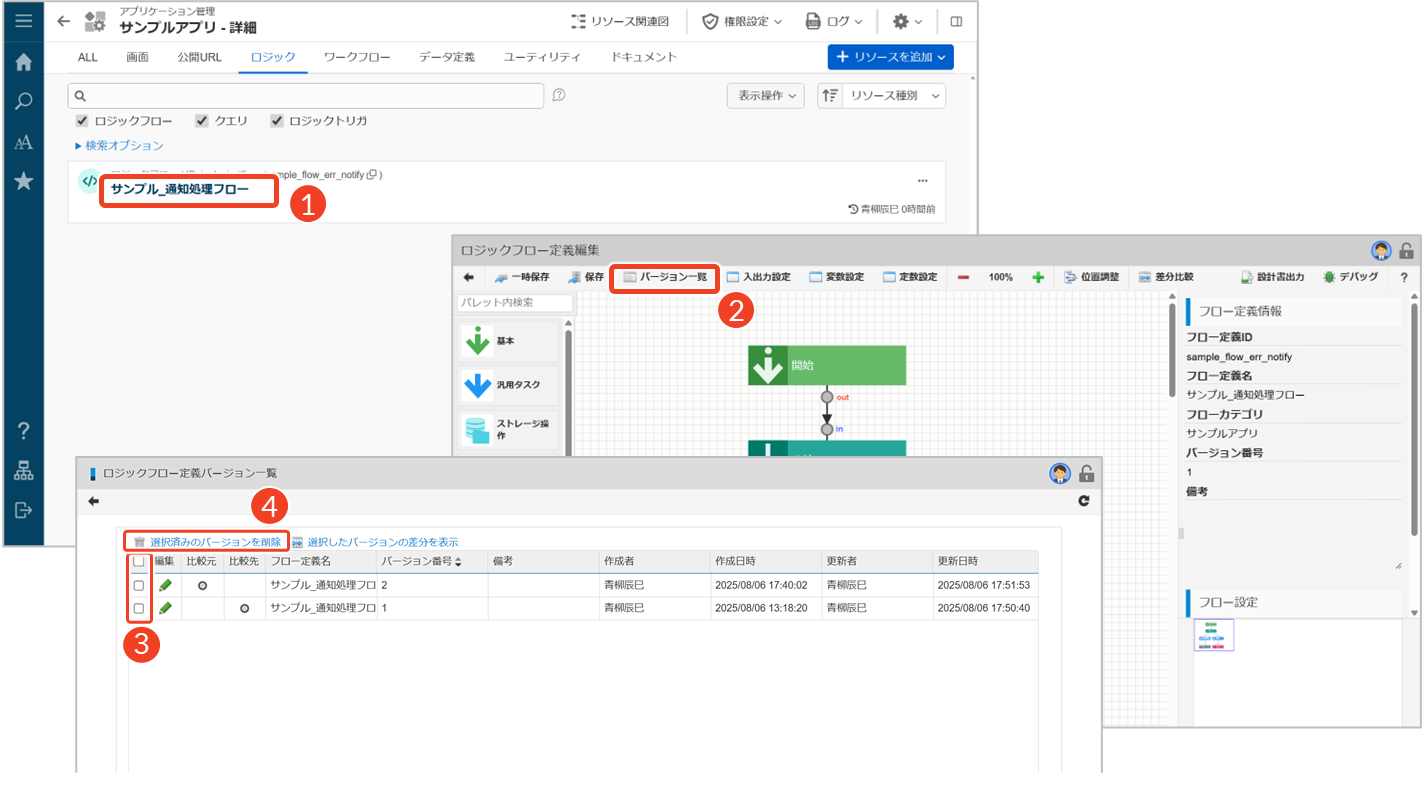
Task: Toggle the クエリ filter checkbox
Action: click(202, 121)
